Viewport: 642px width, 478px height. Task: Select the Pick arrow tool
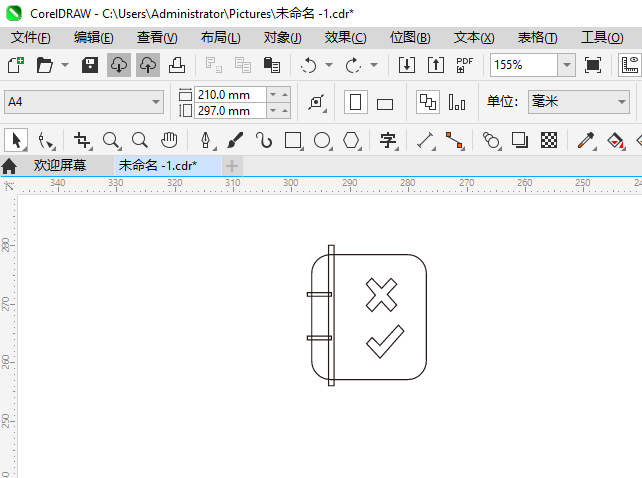16,140
